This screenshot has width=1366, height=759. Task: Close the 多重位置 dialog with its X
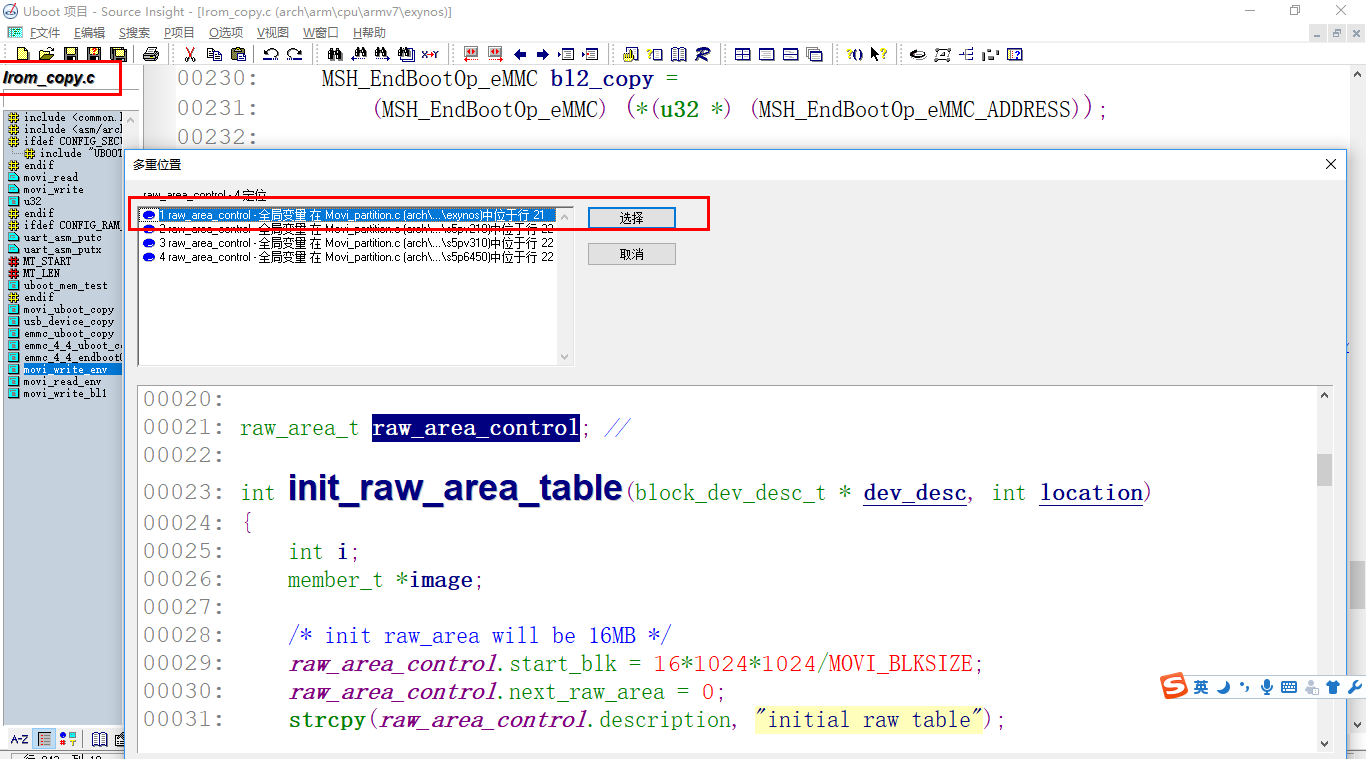[x=1331, y=164]
